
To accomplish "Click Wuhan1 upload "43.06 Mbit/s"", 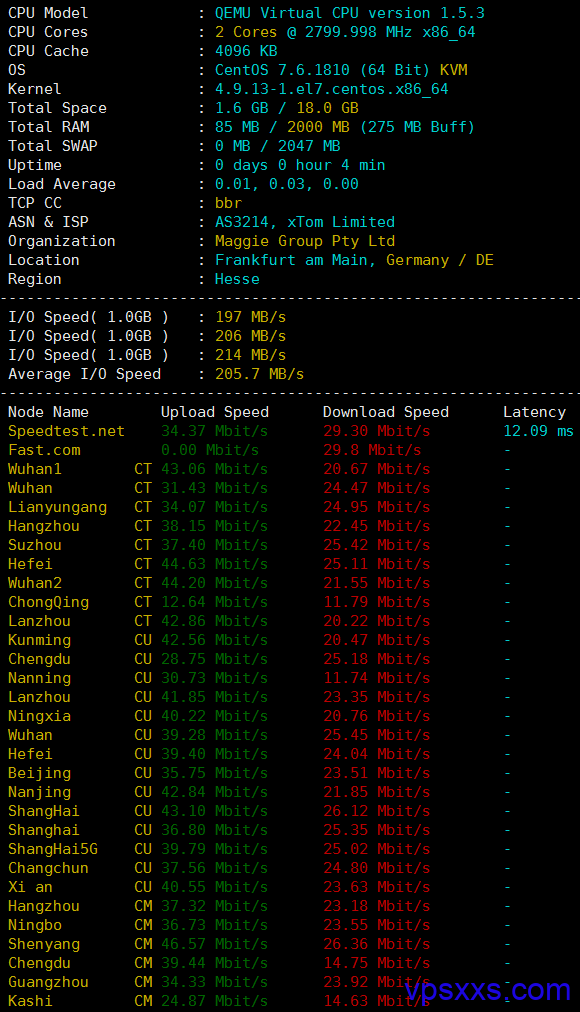I will (215, 469).
